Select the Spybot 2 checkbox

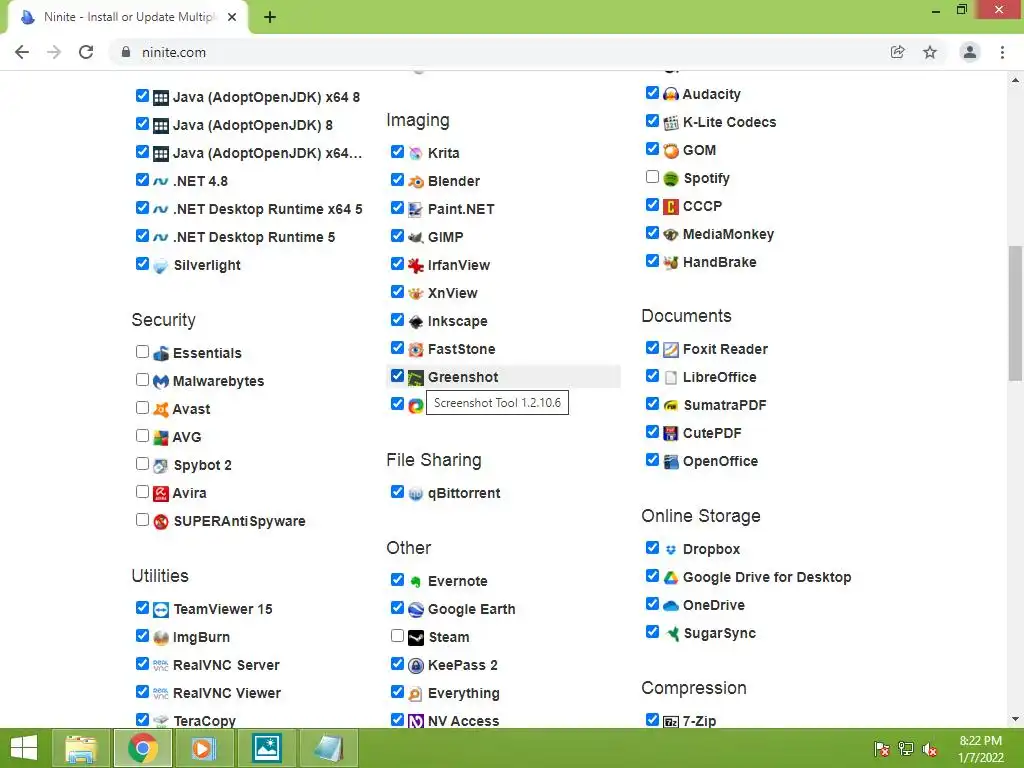[x=142, y=464]
